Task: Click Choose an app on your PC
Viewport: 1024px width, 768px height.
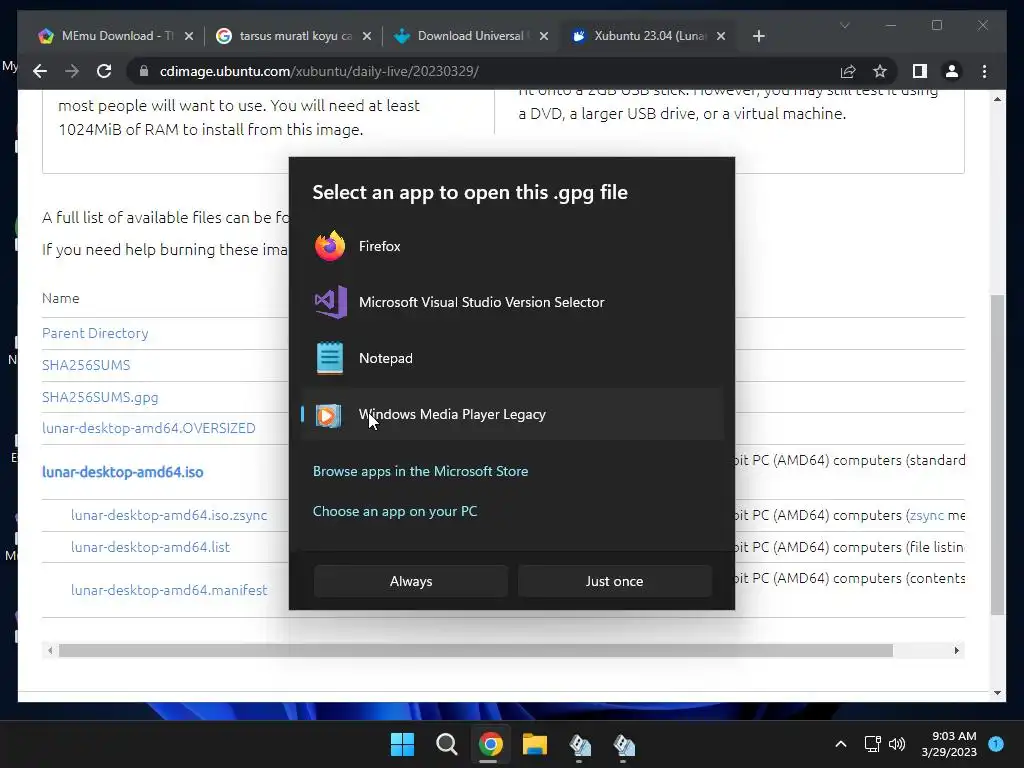Action: tap(394, 511)
